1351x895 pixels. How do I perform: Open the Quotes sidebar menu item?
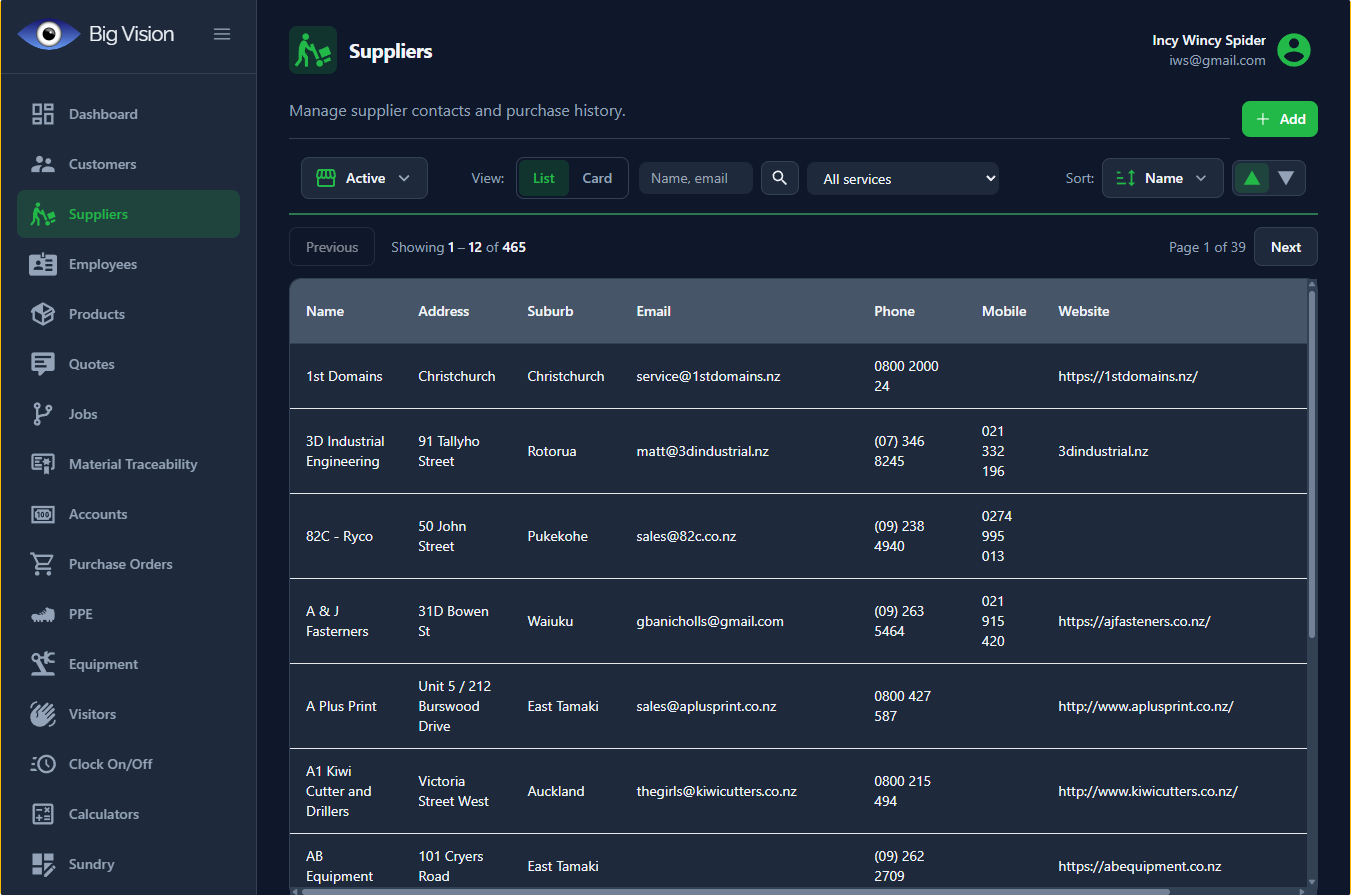point(91,364)
